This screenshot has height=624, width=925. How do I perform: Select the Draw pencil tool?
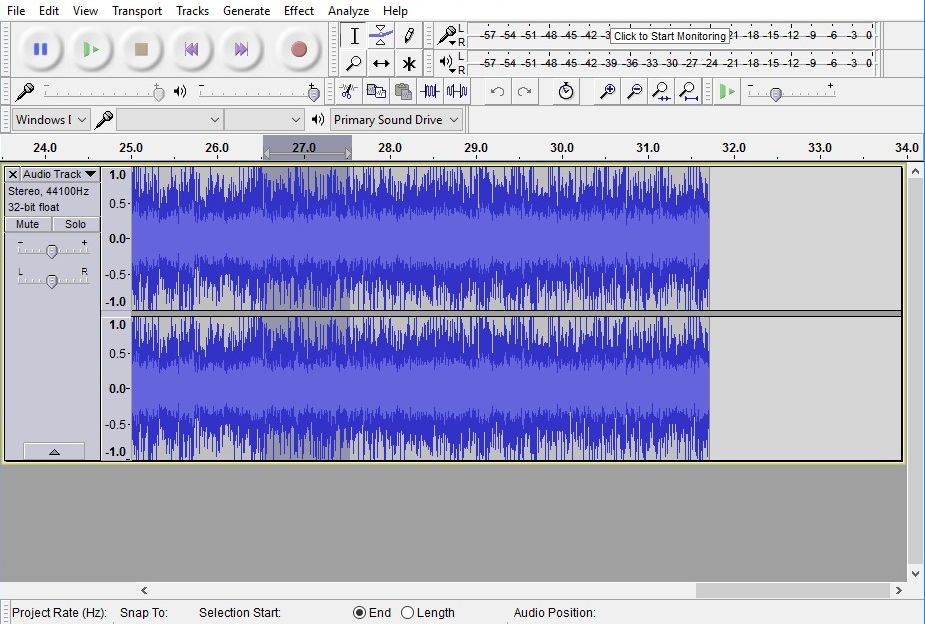click(408, 36)
